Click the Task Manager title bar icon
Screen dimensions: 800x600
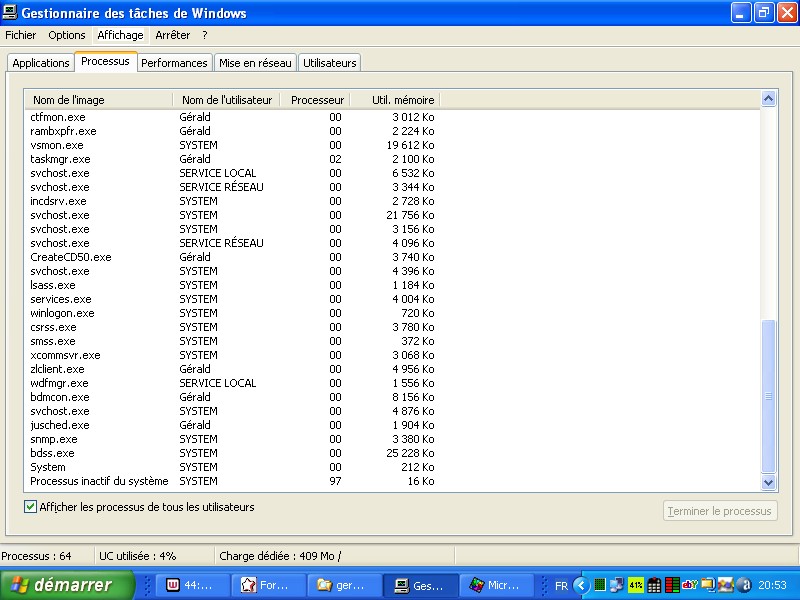coord(10,12)
